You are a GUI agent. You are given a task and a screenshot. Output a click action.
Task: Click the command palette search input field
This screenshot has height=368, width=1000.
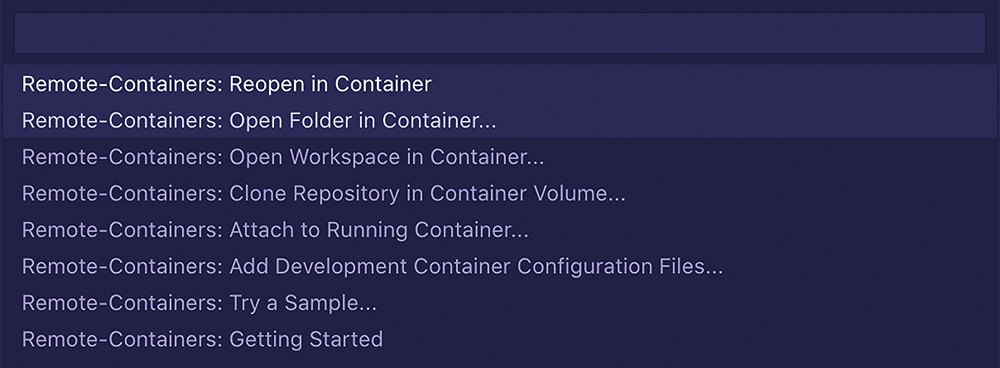click(x=500, y=34)
